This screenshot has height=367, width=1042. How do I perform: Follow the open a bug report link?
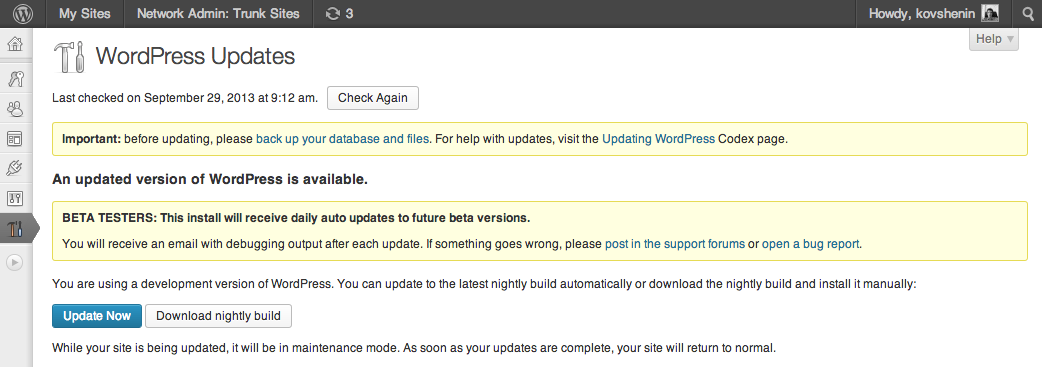811,244
